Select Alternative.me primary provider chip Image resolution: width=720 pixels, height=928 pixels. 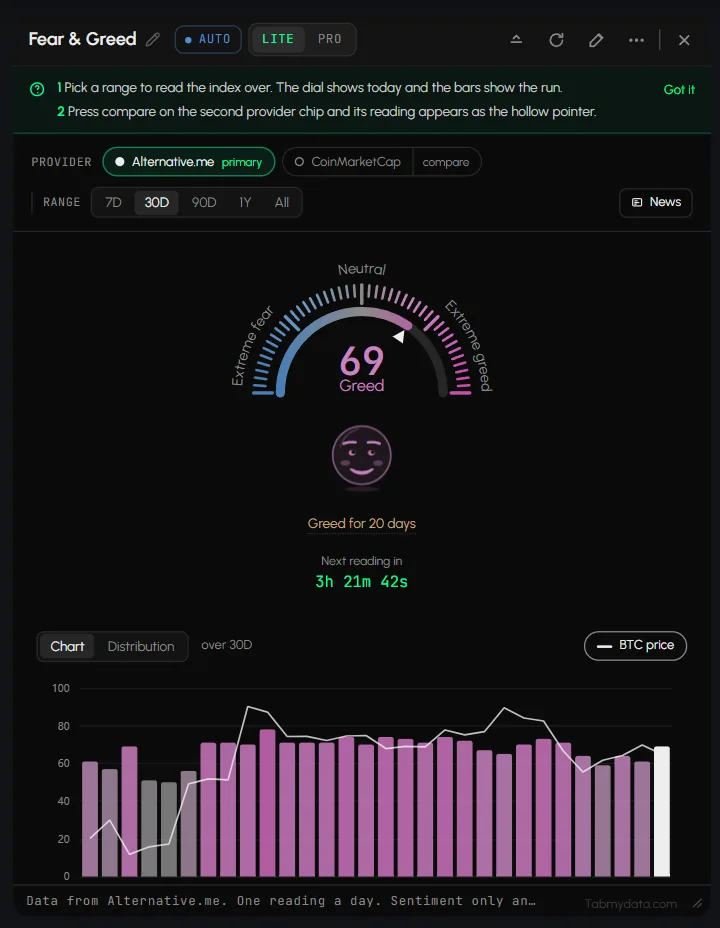point(189,162)
